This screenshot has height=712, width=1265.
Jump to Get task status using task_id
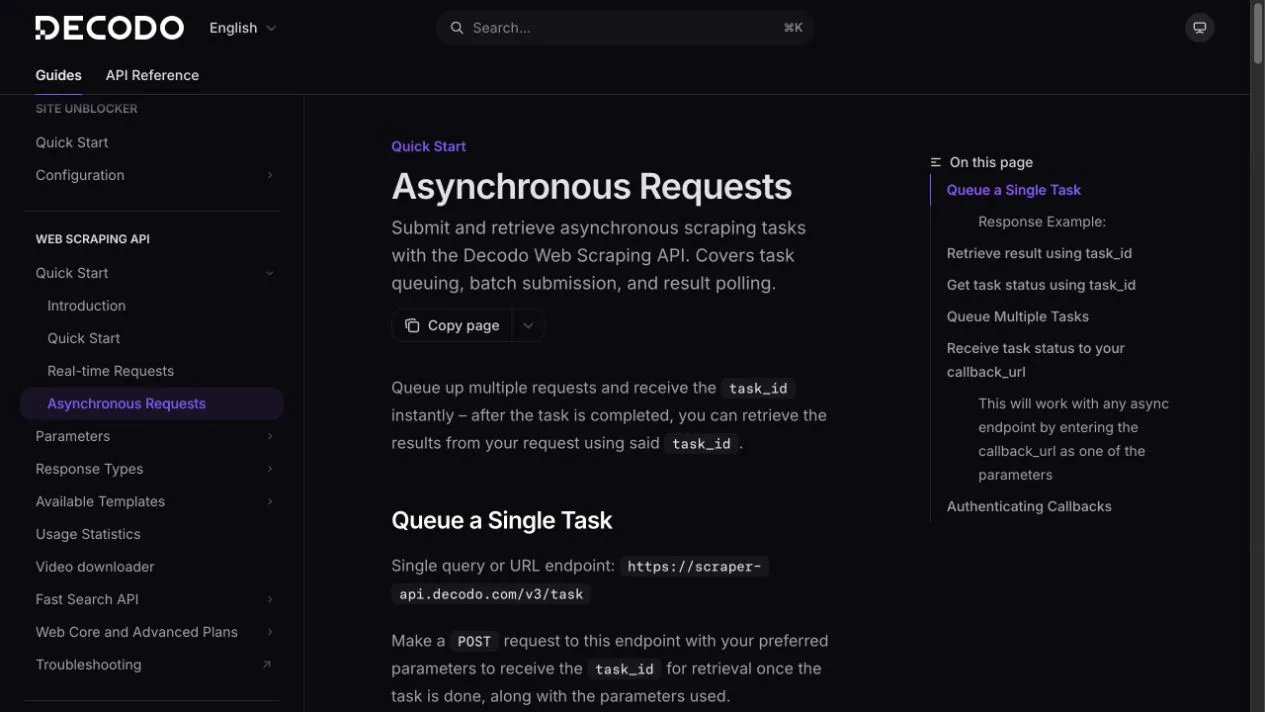[1041, 285]
